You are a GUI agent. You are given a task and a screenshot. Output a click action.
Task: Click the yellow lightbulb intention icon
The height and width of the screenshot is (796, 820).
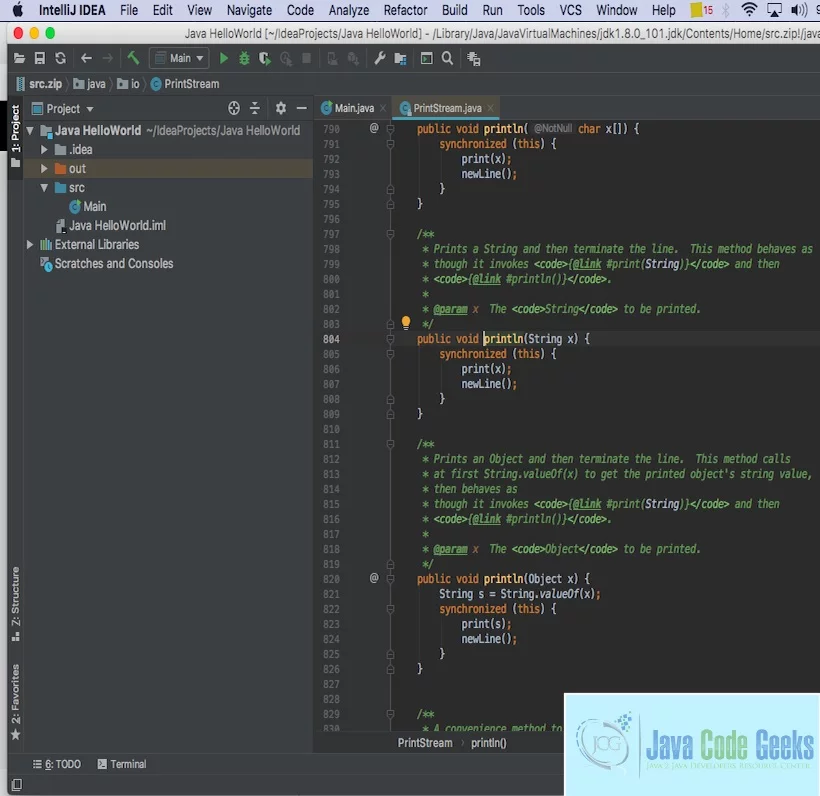click(x=406, y=322)
